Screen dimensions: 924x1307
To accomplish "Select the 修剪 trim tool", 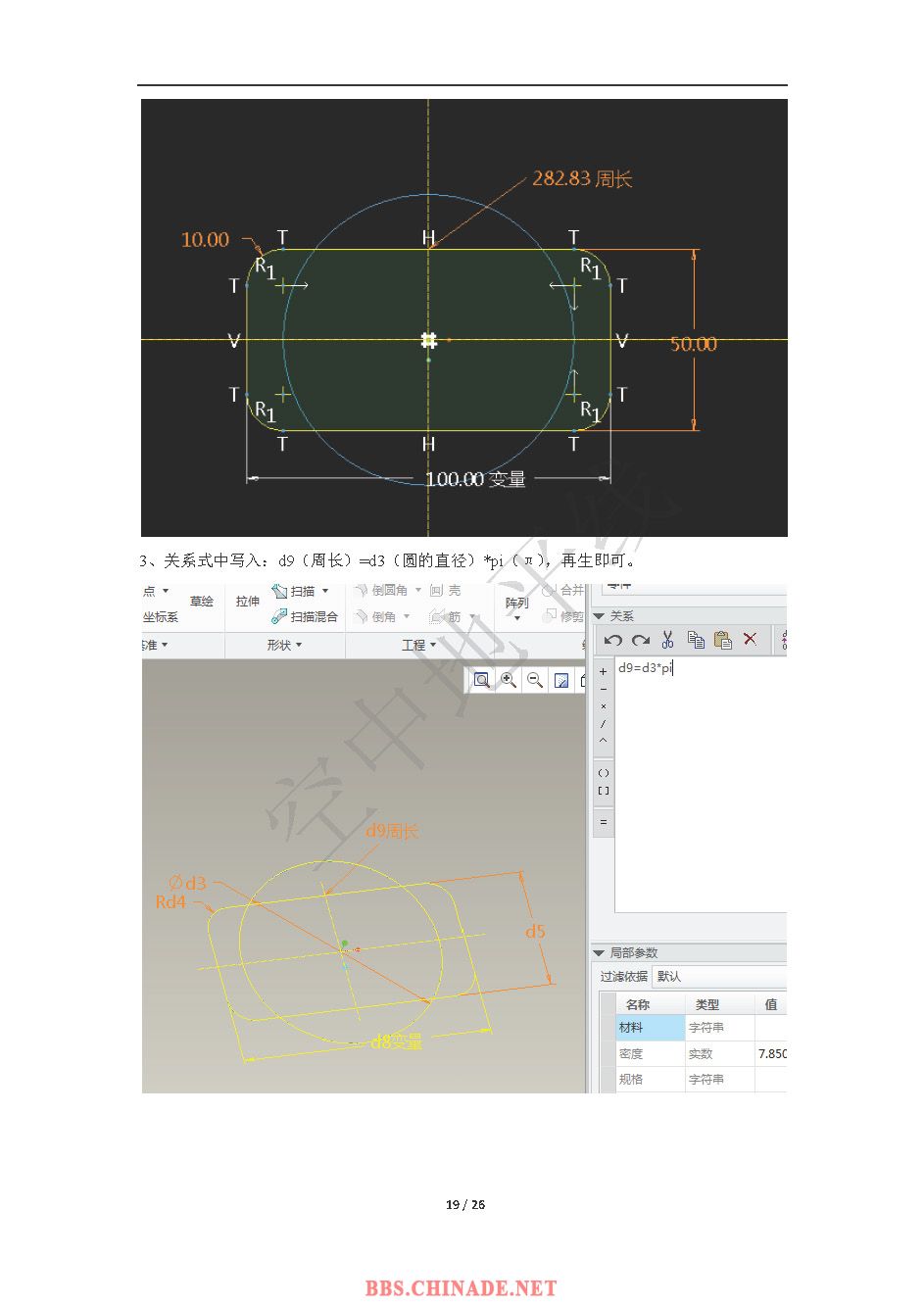I will 564,616.
